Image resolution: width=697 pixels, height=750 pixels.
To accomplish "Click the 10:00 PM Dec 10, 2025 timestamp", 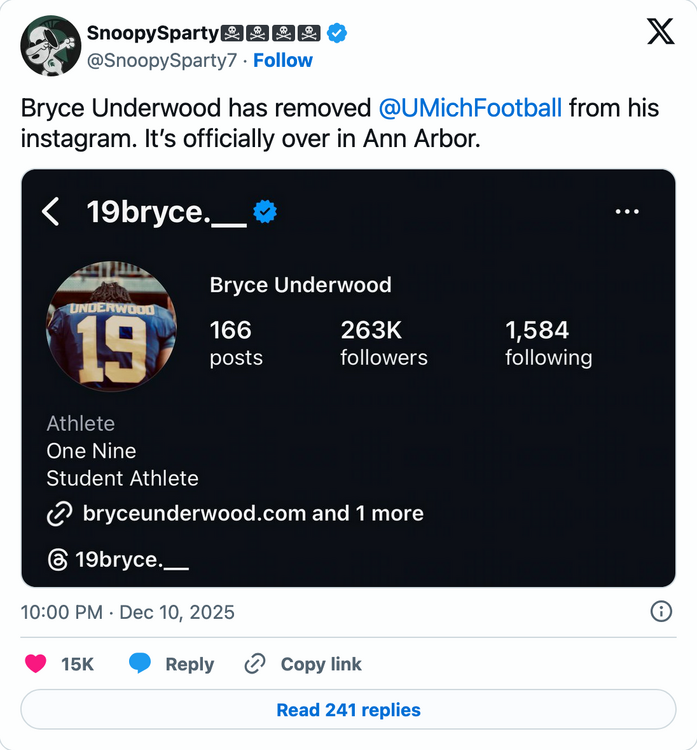I will [128, 612].
